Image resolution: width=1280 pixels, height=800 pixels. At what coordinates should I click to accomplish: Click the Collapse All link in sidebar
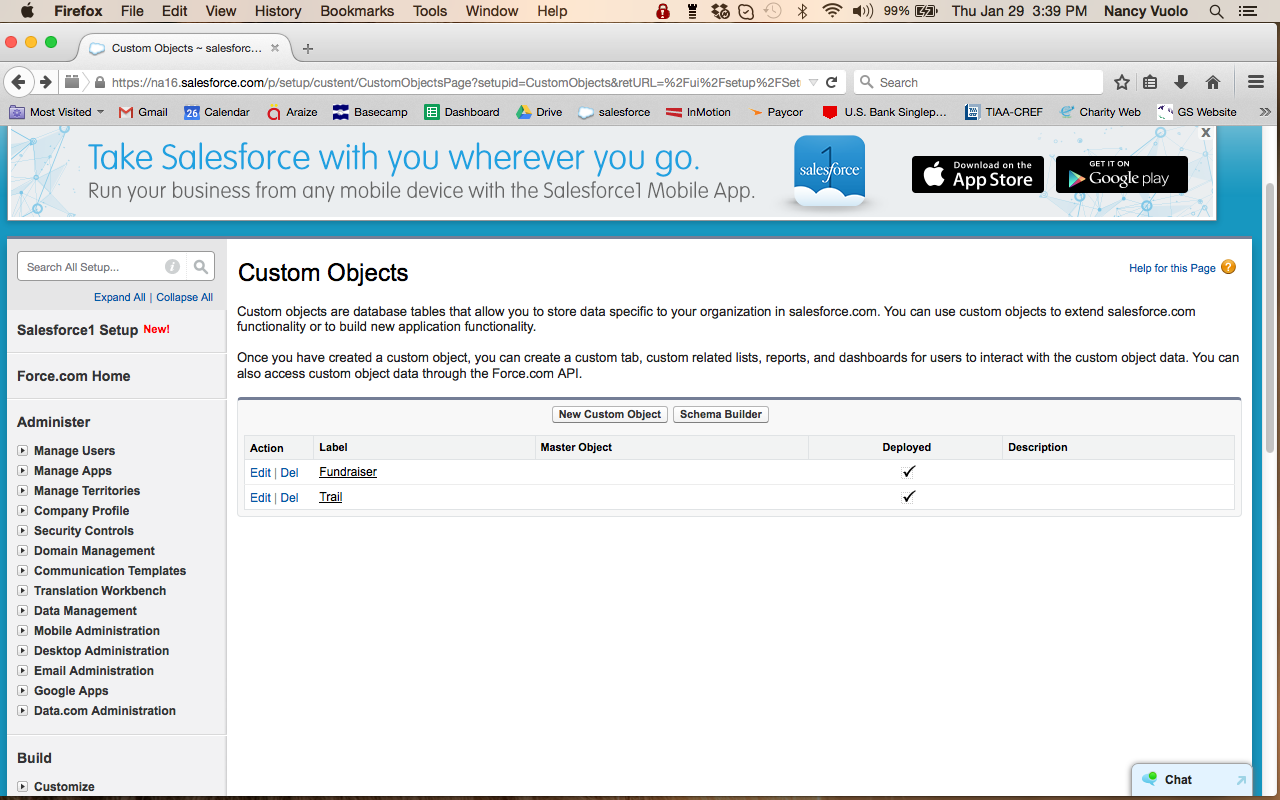point(185,297)
